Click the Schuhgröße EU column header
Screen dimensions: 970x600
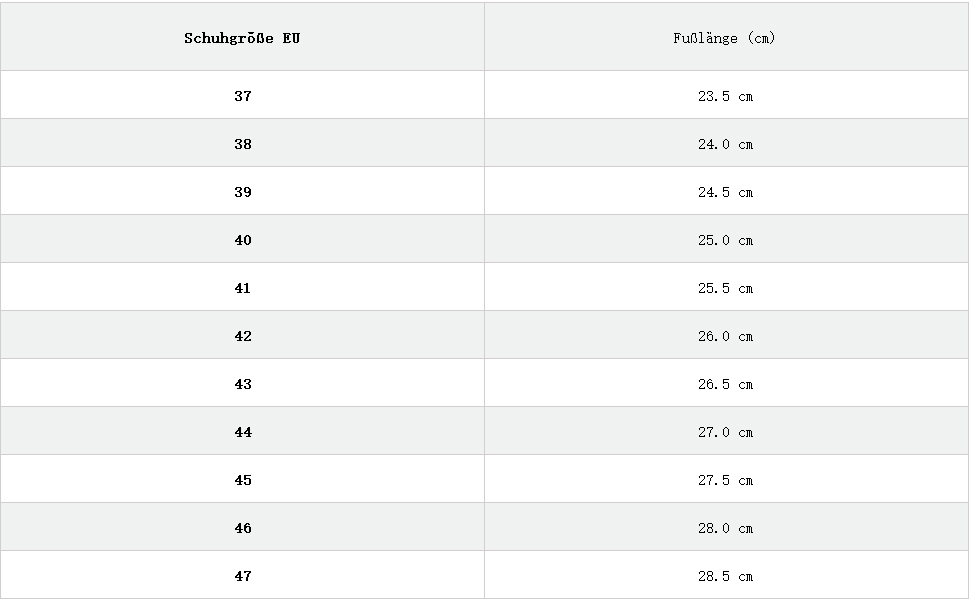pos(243,38)
